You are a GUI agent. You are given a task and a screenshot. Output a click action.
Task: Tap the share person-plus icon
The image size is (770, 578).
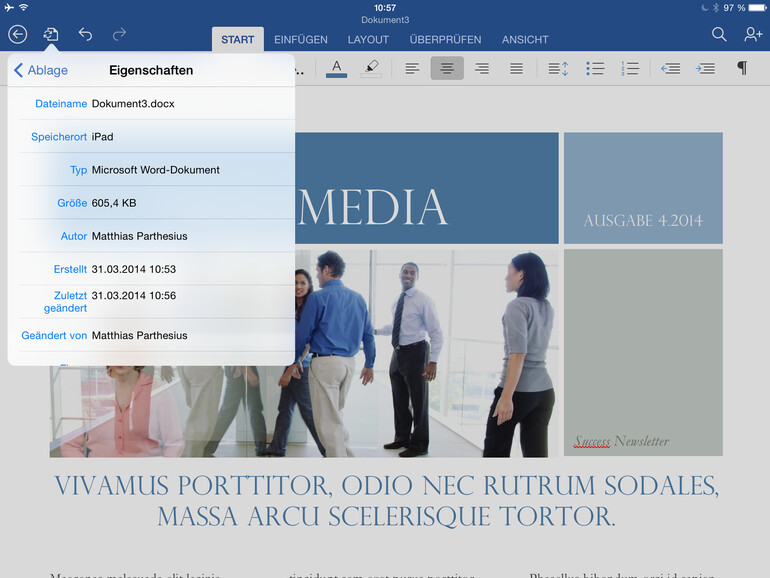[752, 35]
